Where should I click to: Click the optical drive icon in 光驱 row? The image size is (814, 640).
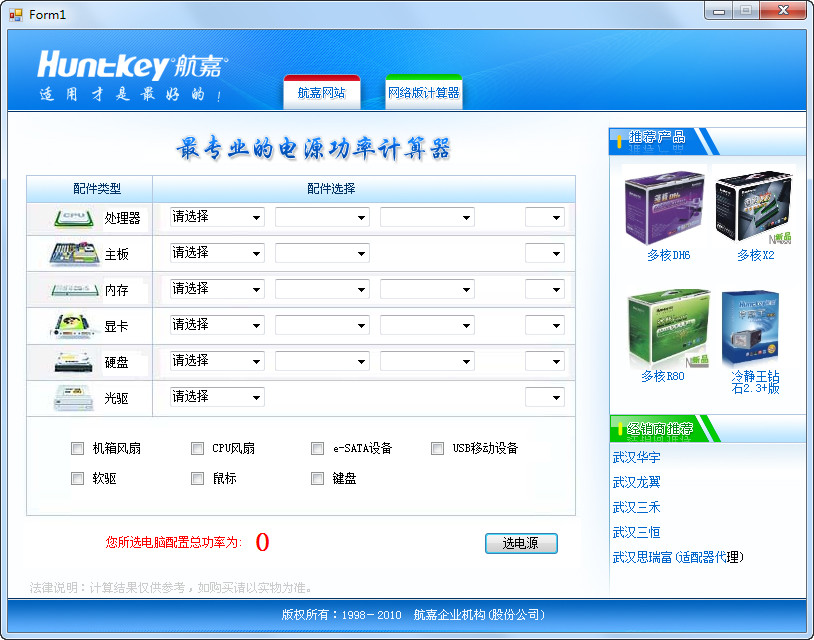click(x=74, y=398)
